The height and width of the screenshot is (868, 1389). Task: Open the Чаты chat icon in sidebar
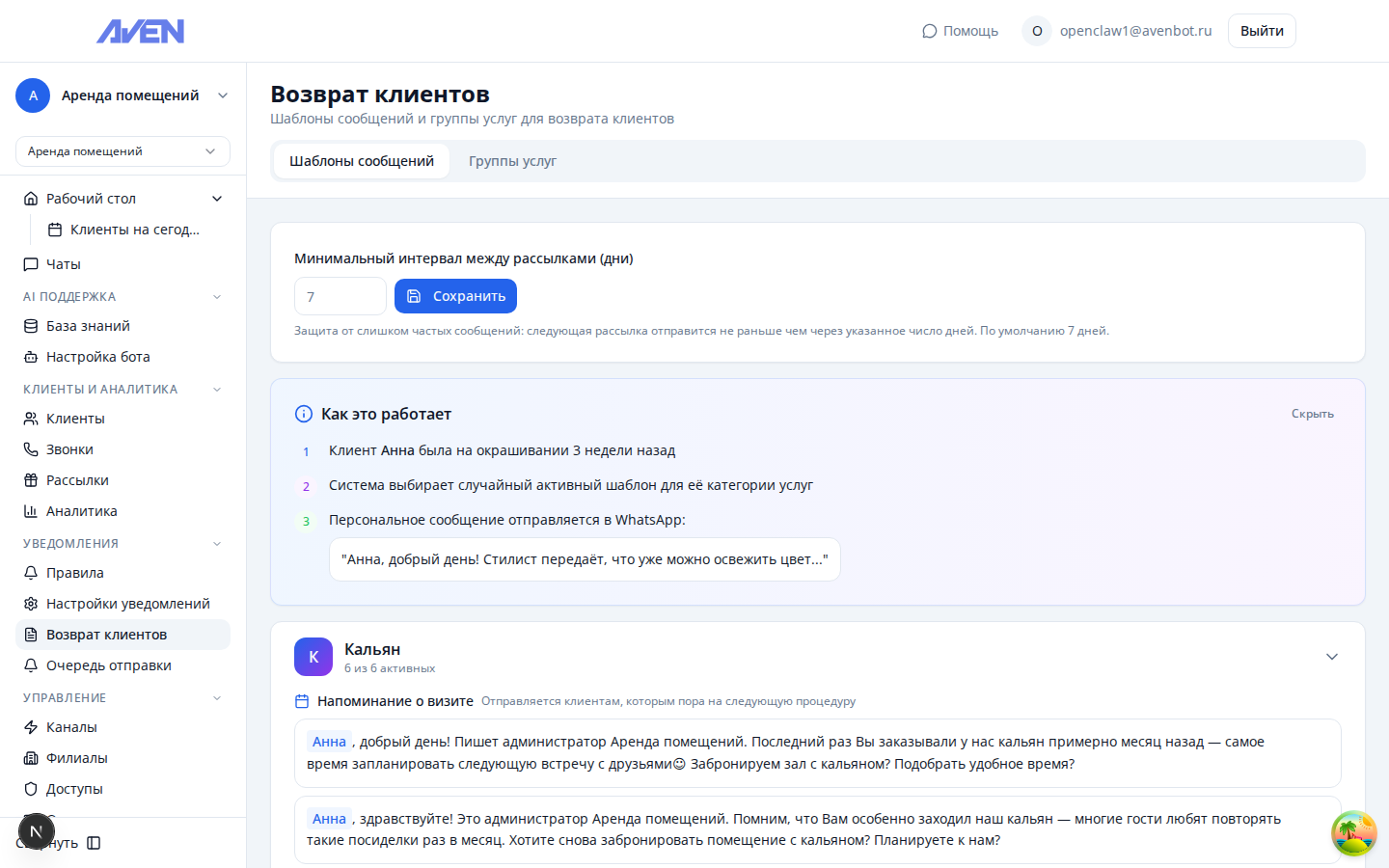31,264
